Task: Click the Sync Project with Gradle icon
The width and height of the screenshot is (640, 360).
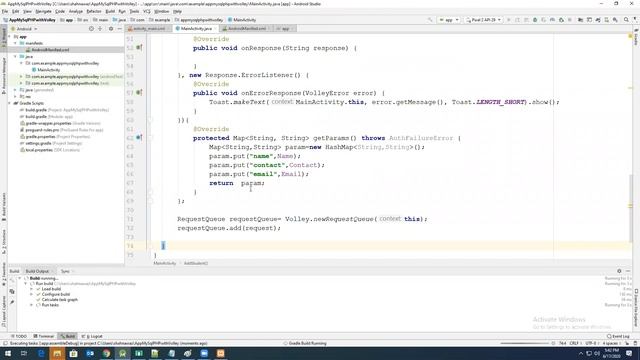Action: click(x=598, y=20)
